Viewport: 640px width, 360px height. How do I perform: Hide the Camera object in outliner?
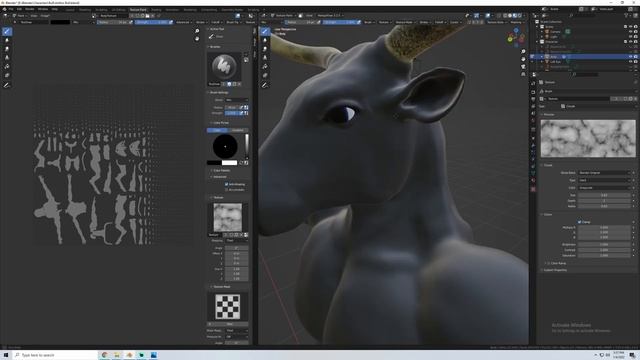click(630, 31)
